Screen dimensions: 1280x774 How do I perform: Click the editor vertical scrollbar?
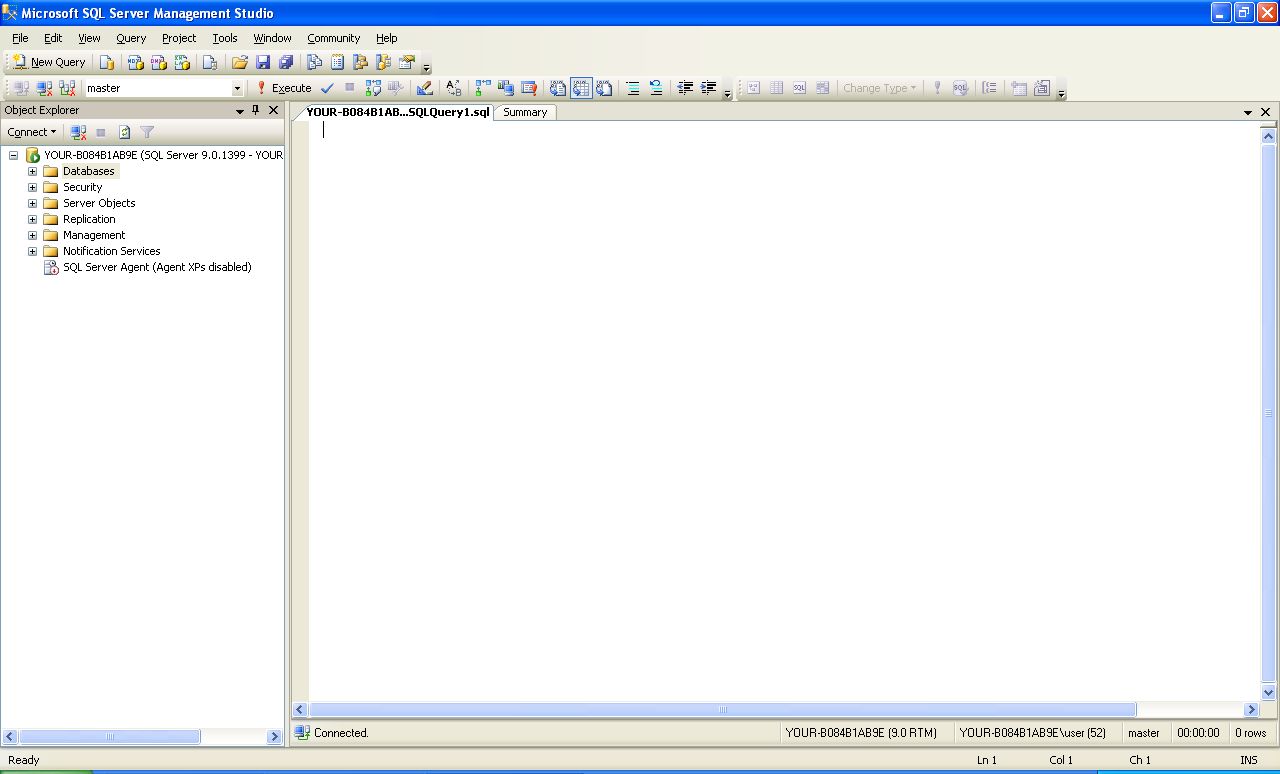tap(1269, 412)
